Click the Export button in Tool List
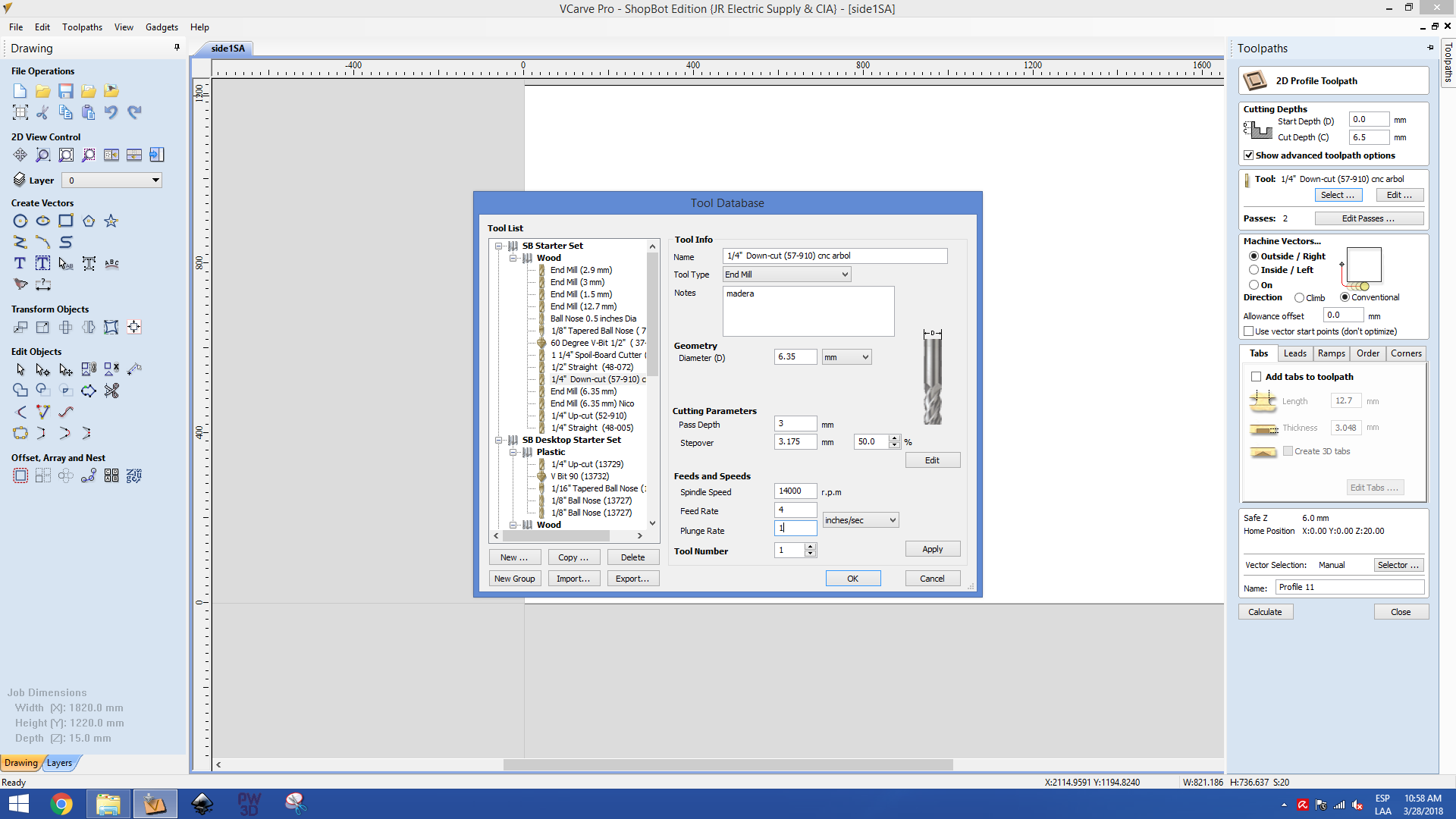Viewport: 1456px width, 819px height. [632, 578]
